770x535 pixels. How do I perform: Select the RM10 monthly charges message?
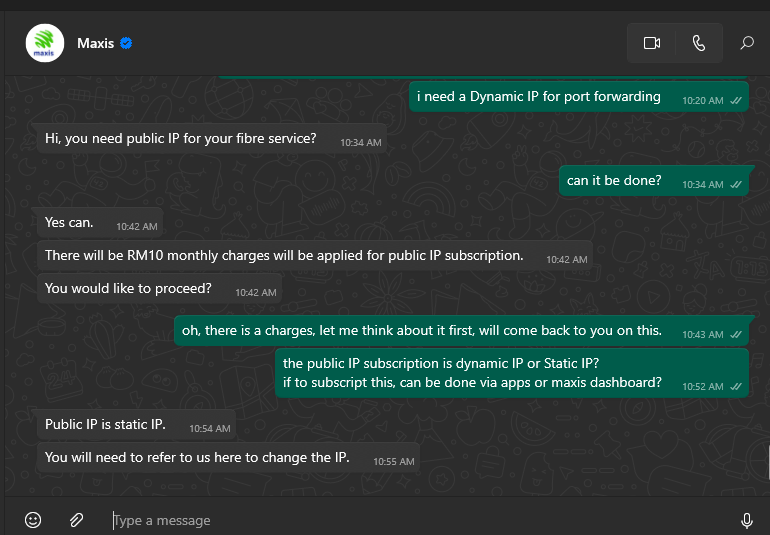click(x=315, y=255)
